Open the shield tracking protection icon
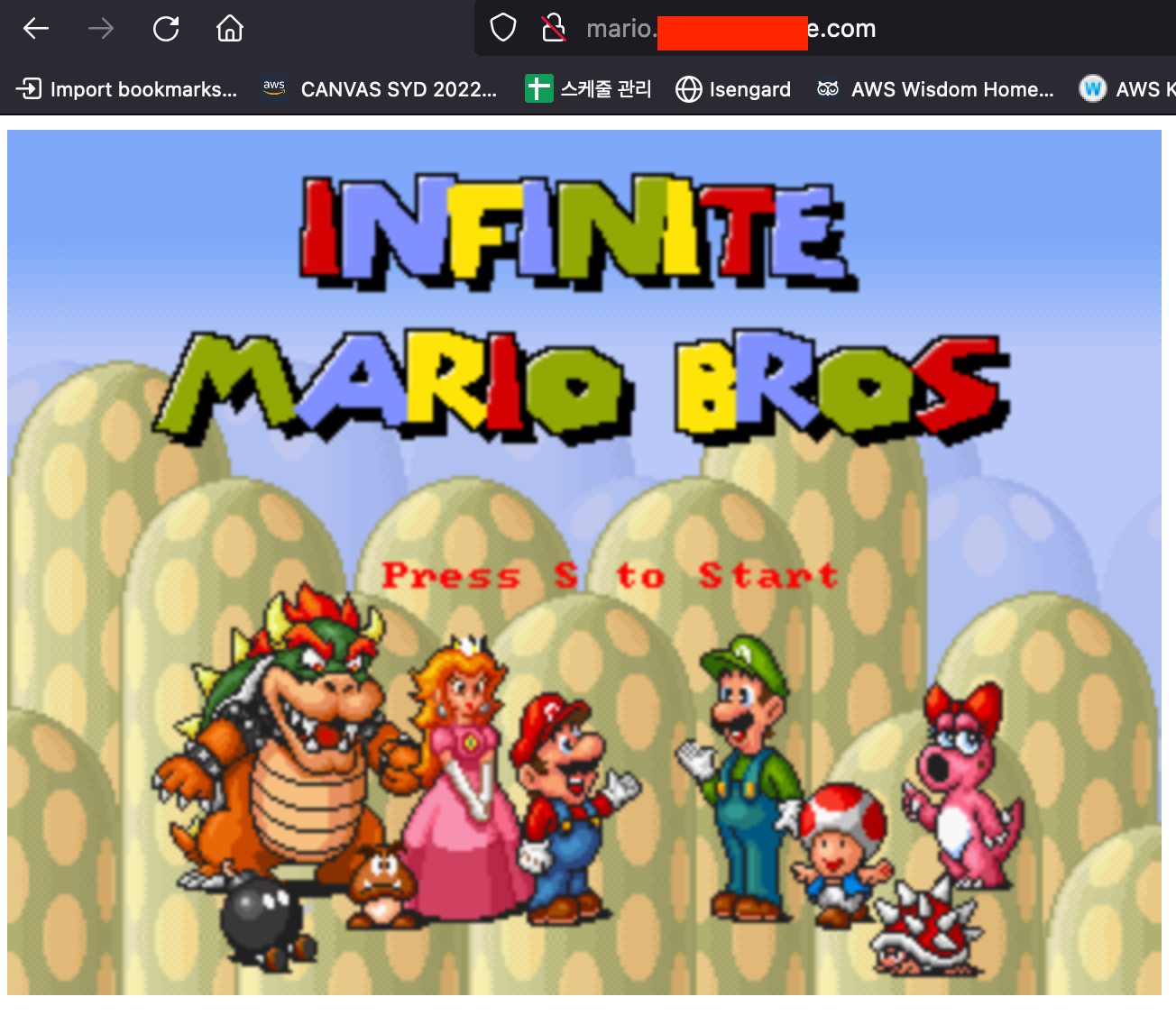The image size is (1176, 1015). pos(503,28)
